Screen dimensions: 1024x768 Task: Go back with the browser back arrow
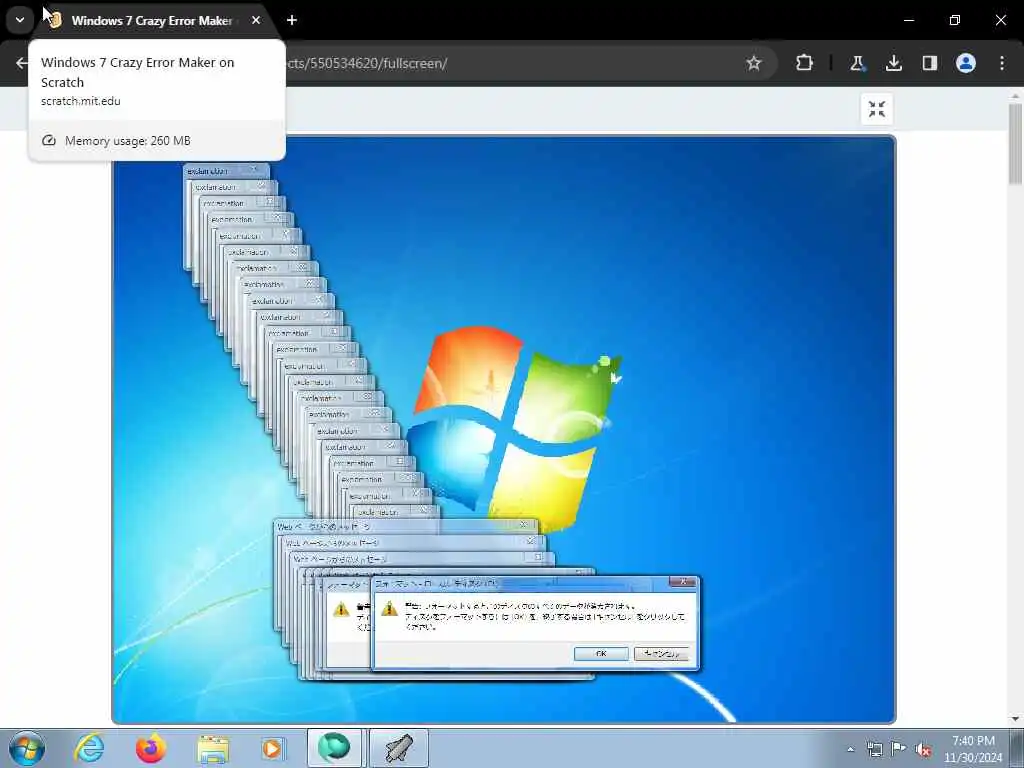point(22,63)
